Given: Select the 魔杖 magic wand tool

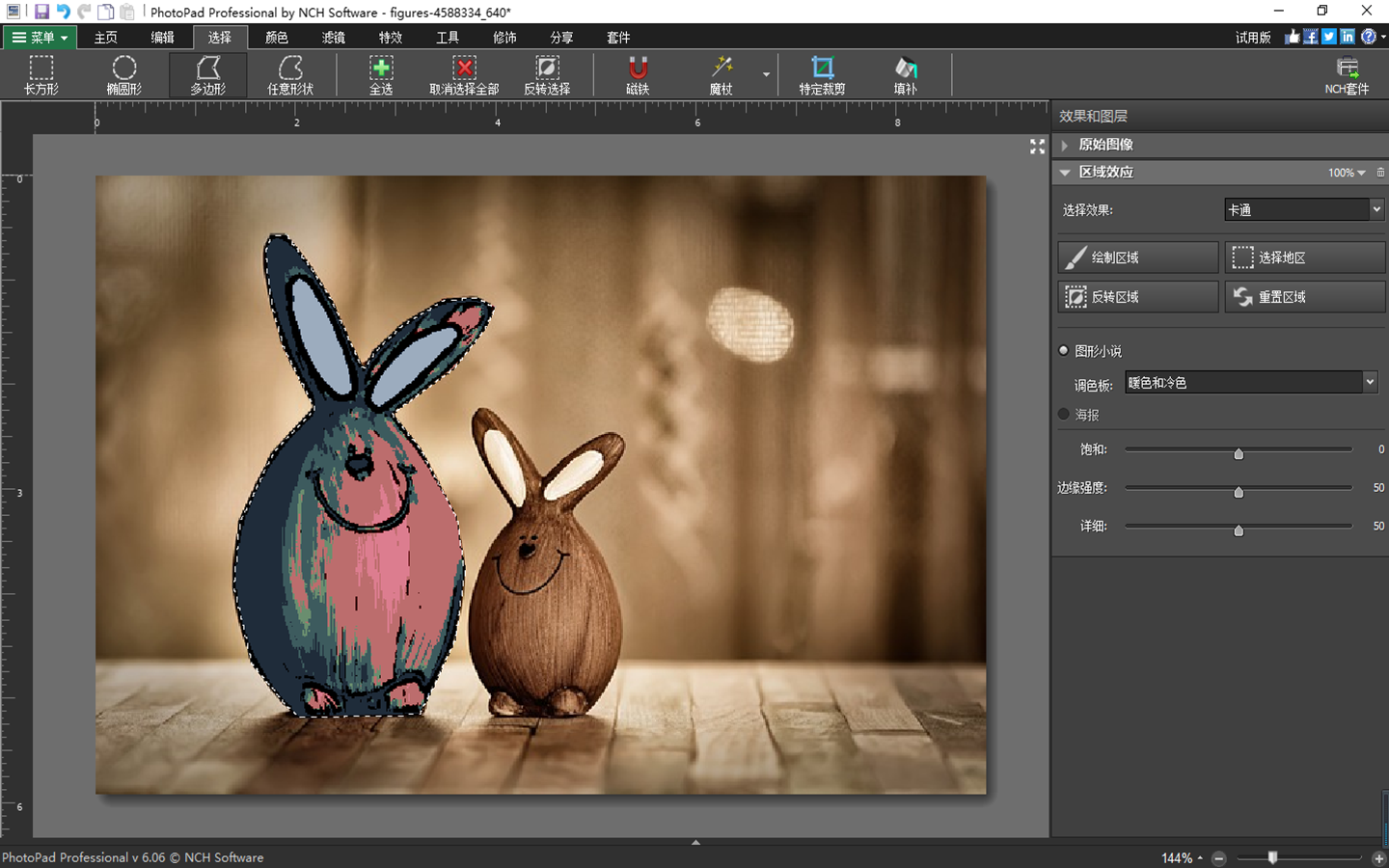Looking at the screenshot, I should (722, 74).
